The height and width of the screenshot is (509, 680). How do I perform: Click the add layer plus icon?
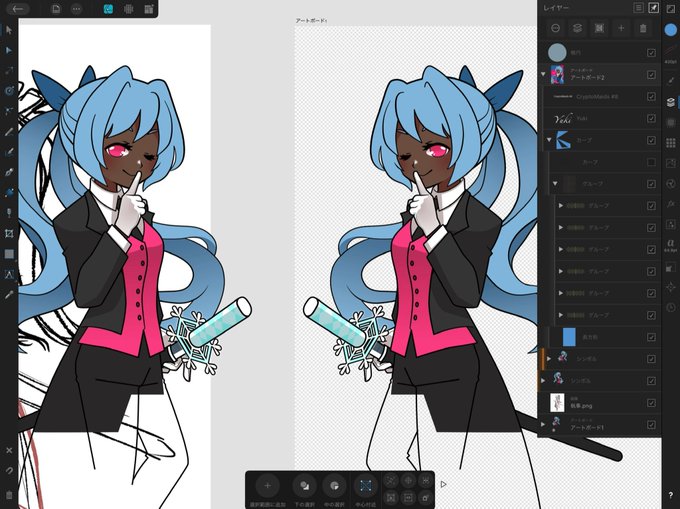[x=621, y=28]
